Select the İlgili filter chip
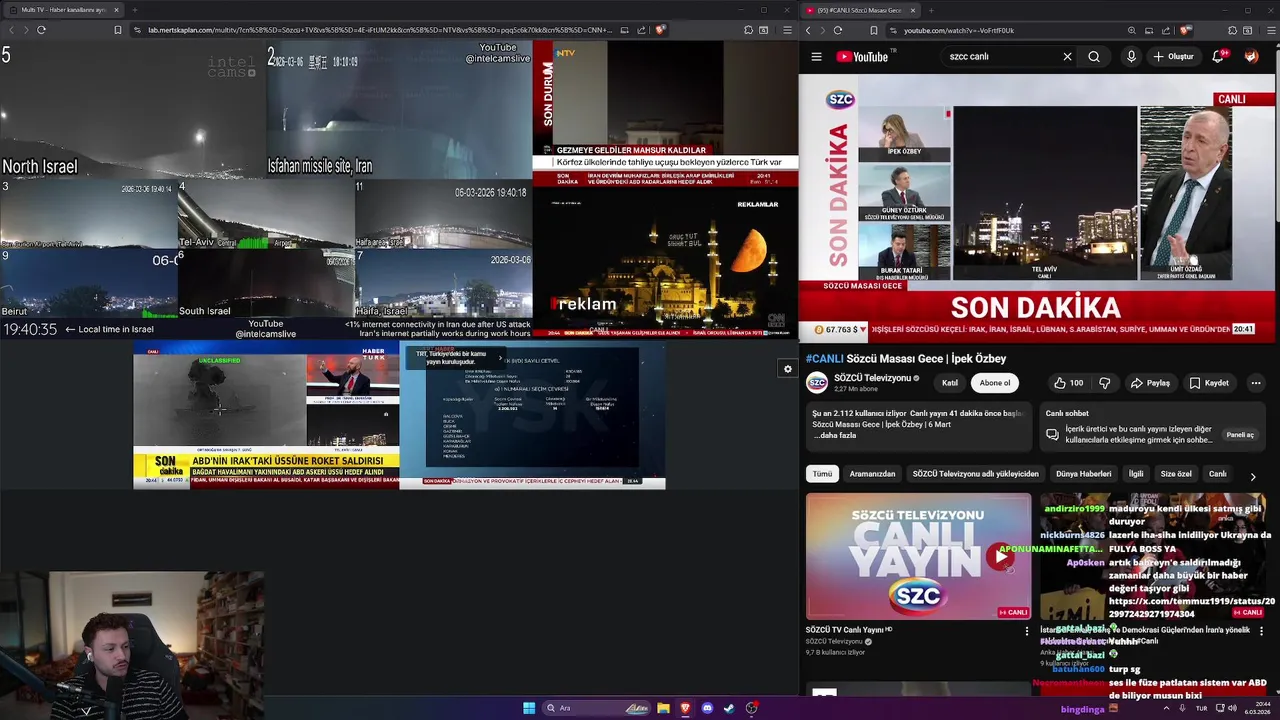Viewport: 1280px width, 720px height. point(1136,474)
